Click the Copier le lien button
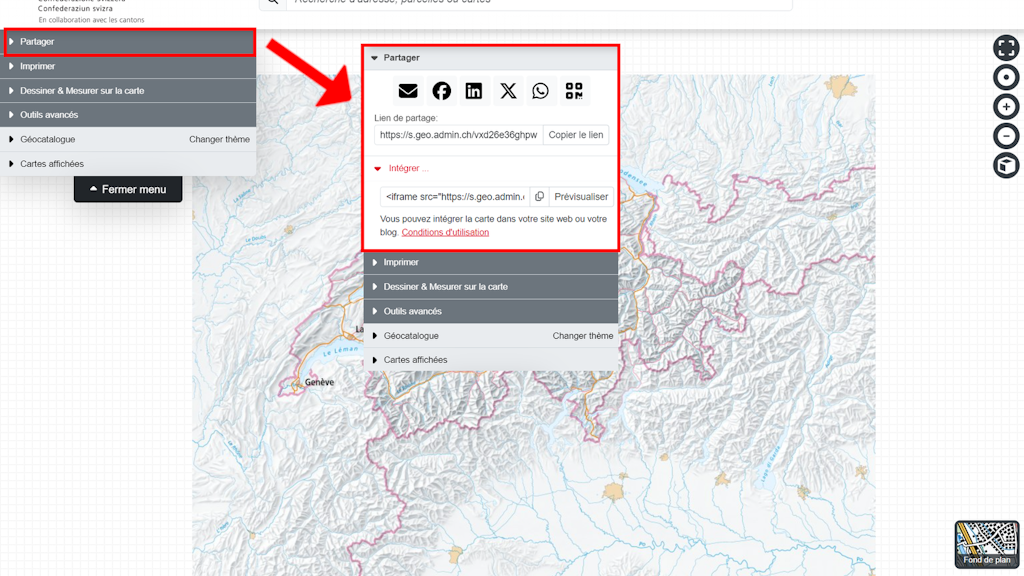Viewport: 1024px width, 576px height. pyautogui.click(x=576, y=135)
